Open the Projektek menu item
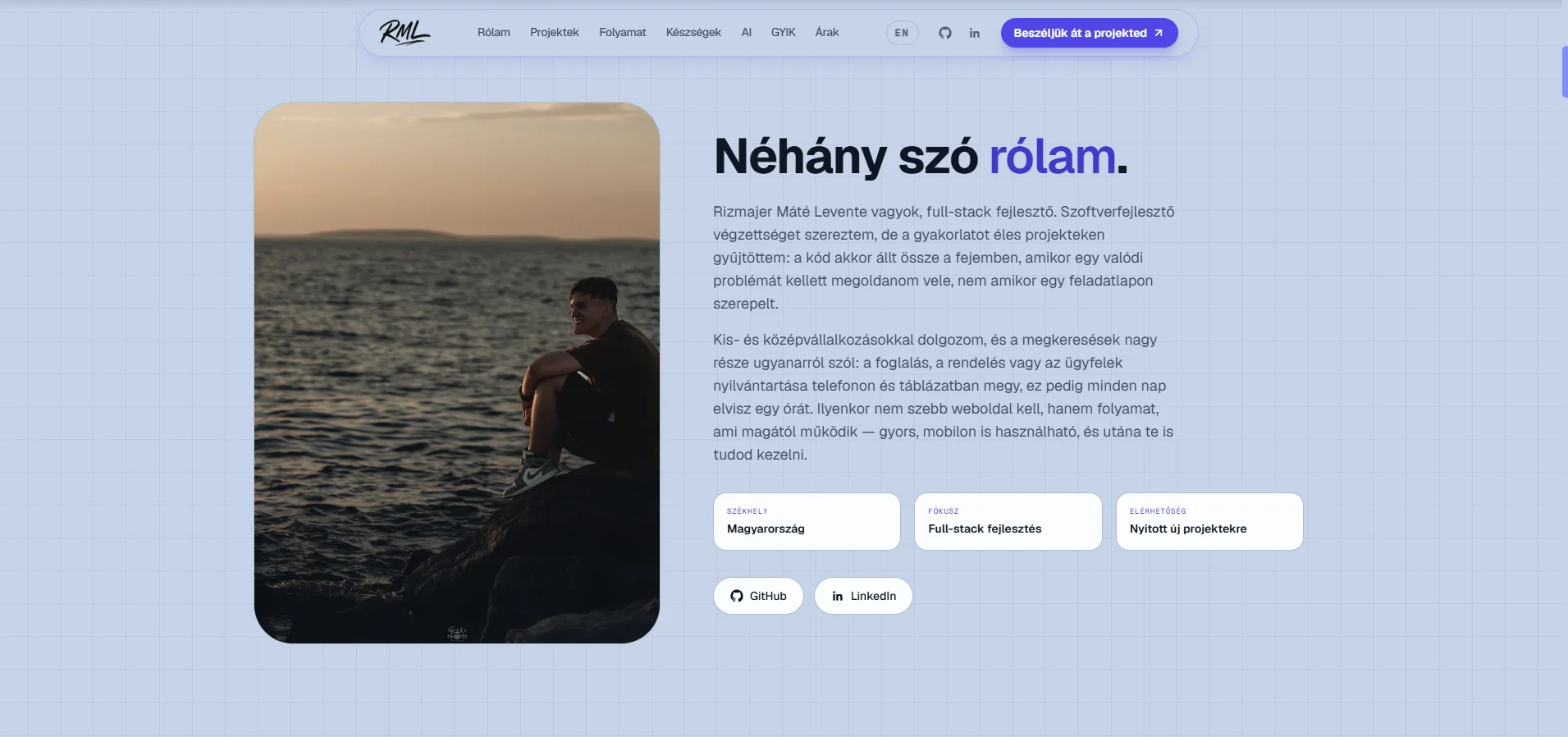 pyautogui.click(x=555, y=33)
